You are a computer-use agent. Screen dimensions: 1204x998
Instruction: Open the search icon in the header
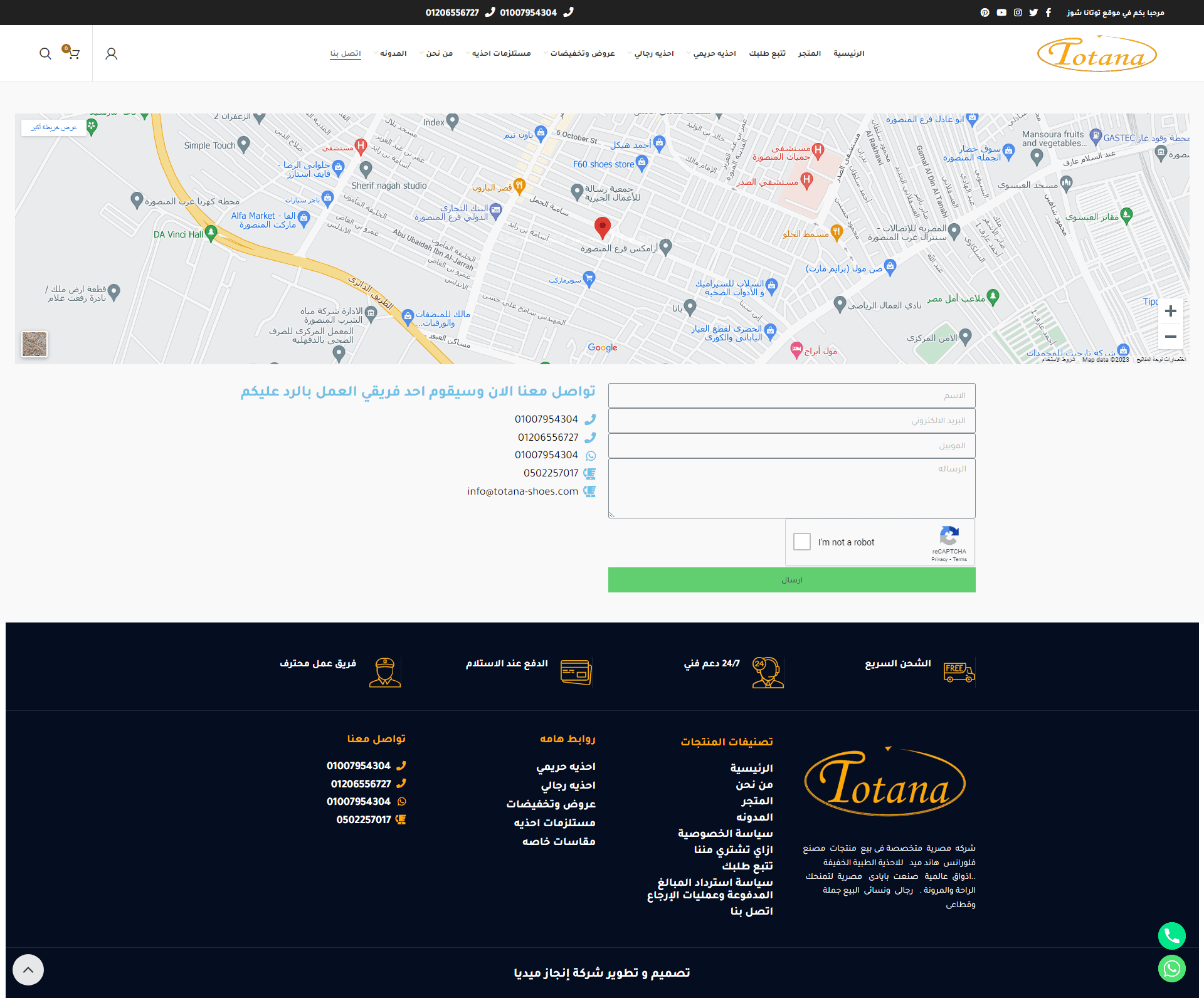tap(45, 53)
